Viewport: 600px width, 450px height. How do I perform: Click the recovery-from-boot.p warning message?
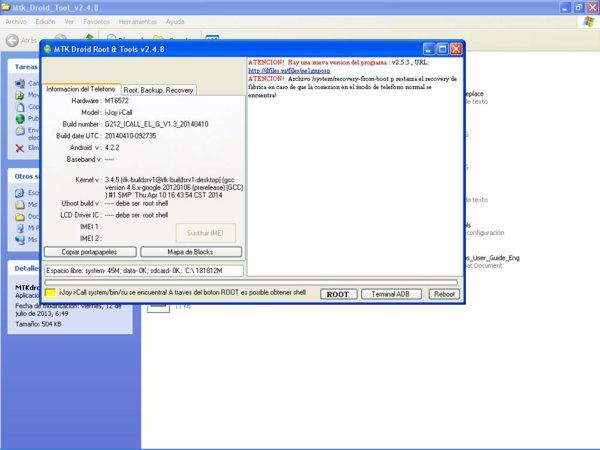click(352, 87)
